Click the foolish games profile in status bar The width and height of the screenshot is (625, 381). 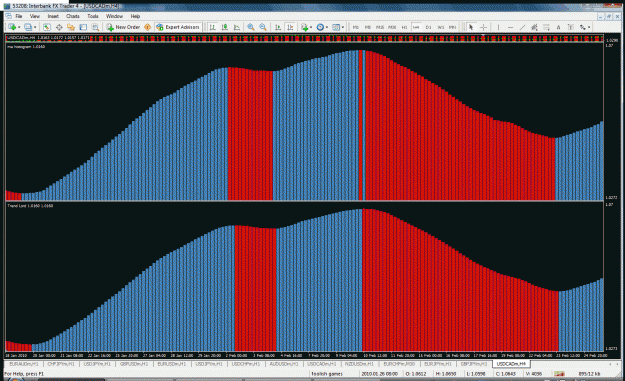pyautogui.click(x=327, y=374)
